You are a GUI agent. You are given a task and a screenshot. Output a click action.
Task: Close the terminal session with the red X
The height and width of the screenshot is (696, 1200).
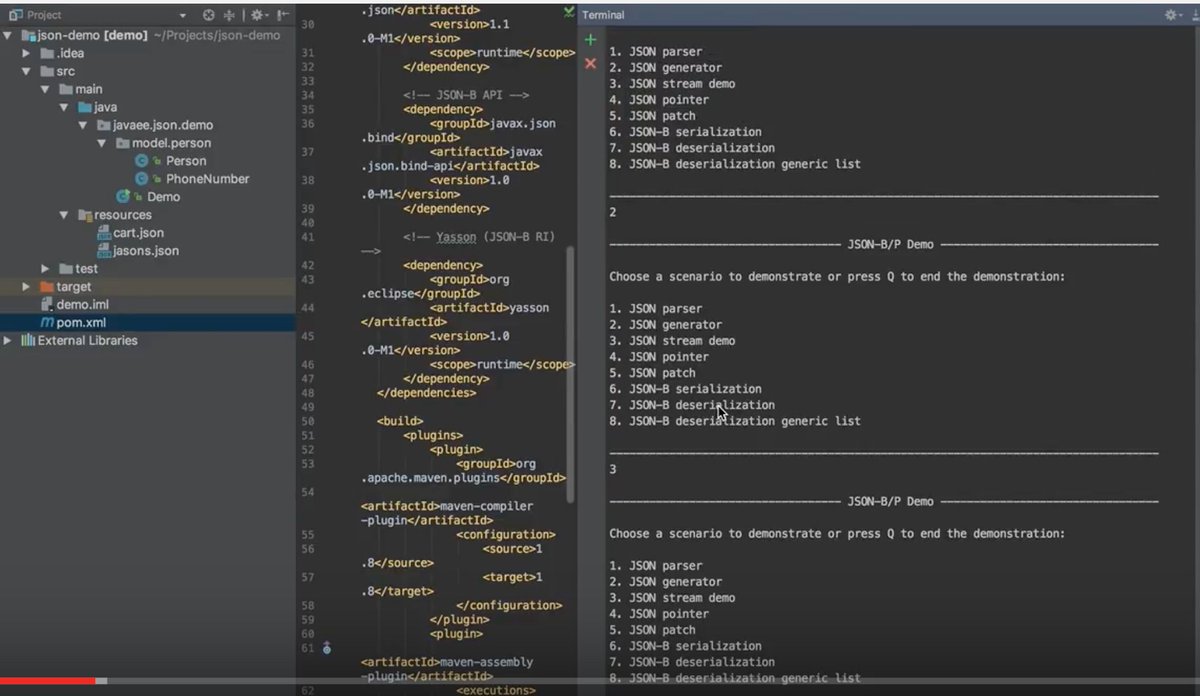tap(590, 63)
